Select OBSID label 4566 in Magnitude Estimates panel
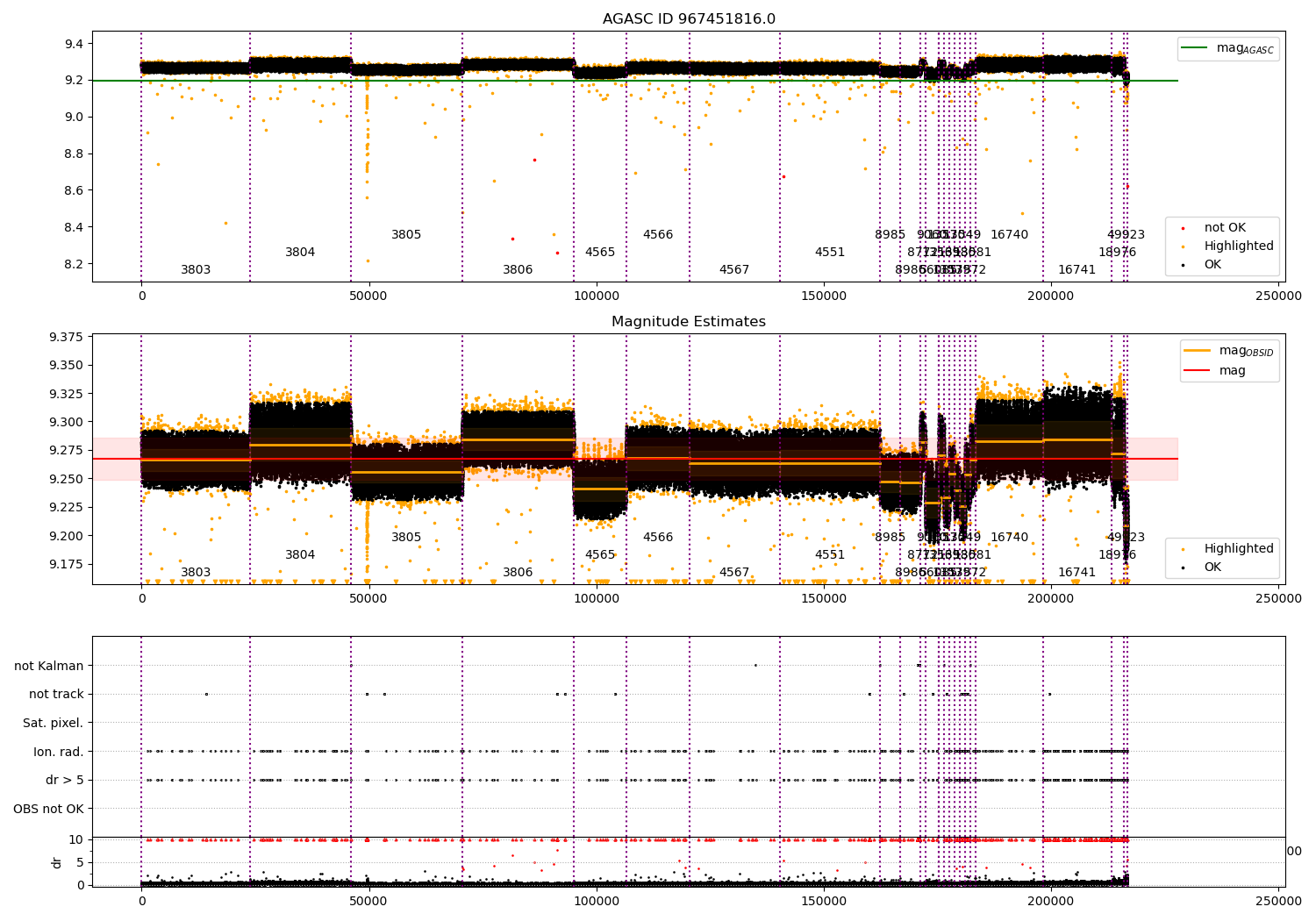This screenshot has width=1316, height=921. click(x=658, y=538)
